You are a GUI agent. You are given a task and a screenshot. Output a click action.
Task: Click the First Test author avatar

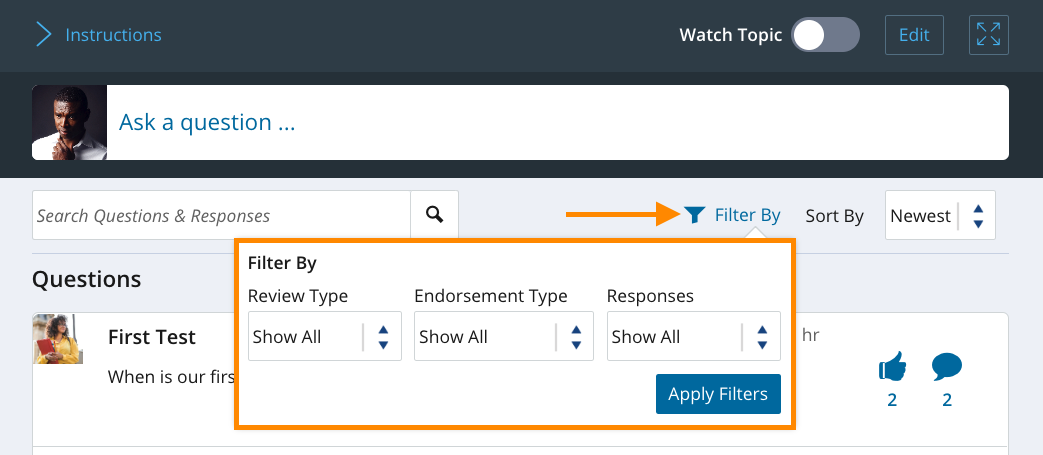58,339
